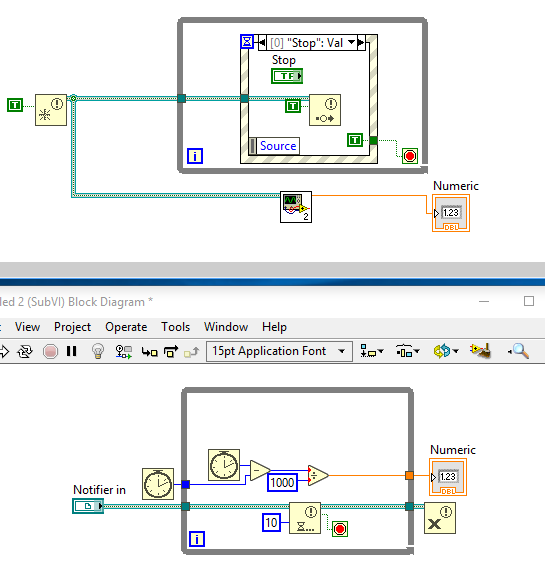
Task: Click the Pause execution button
Action: tap(72, 351)
